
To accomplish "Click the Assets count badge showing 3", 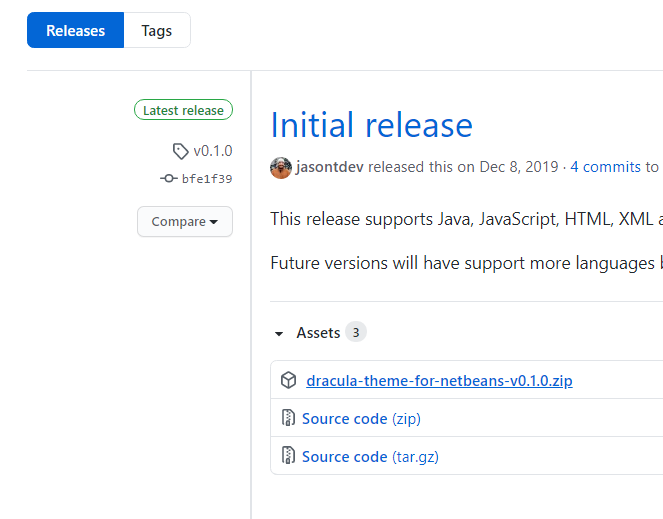I will [356, 332].
